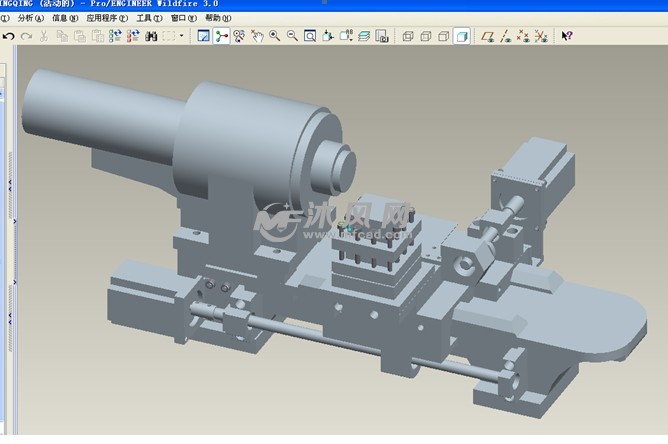
Task: Open the selection box dropdown arrow
Action: [181, 36]
